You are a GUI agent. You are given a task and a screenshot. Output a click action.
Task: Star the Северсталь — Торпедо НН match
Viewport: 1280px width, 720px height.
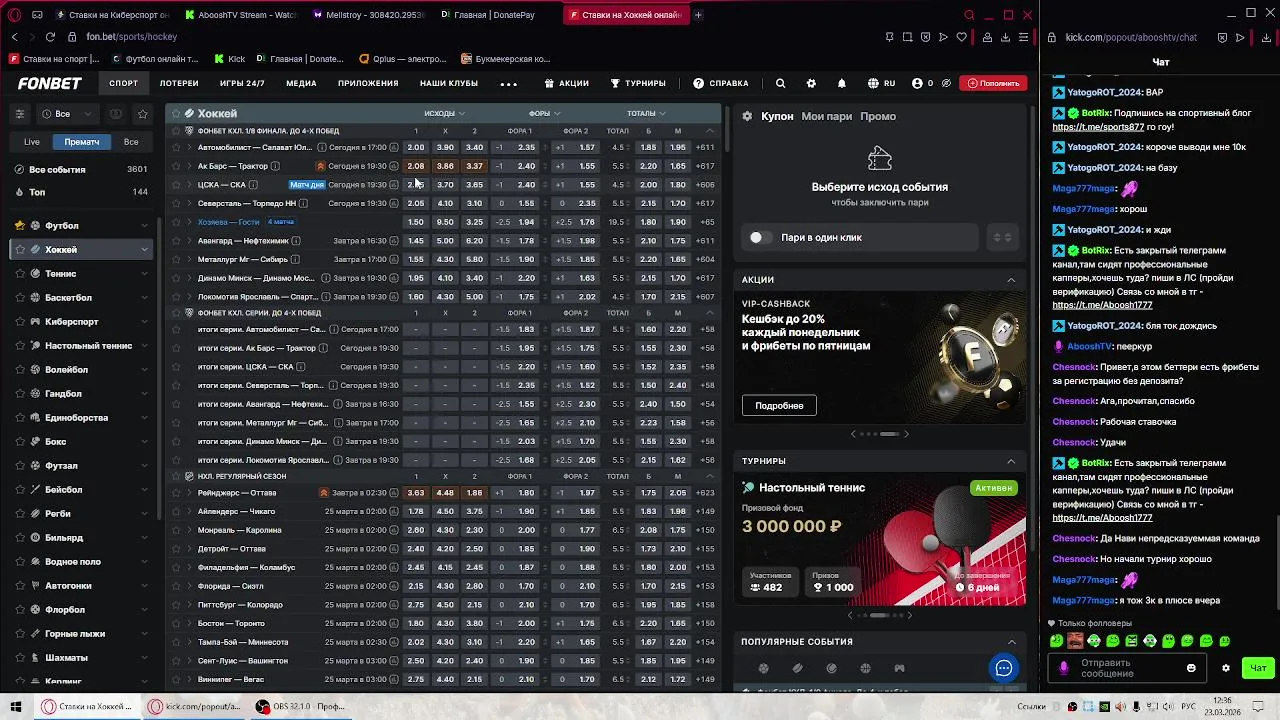(x=176, y=204)
